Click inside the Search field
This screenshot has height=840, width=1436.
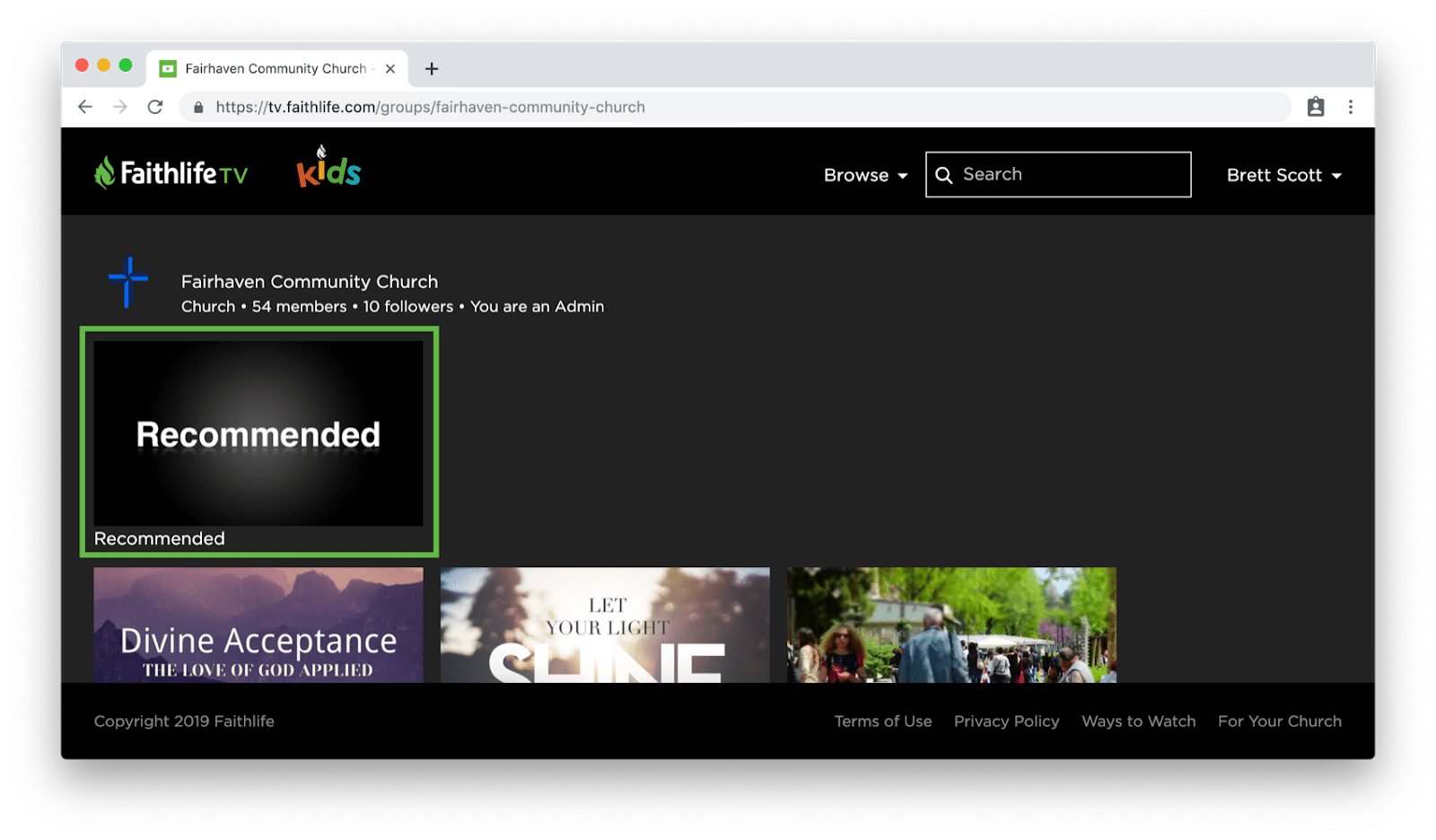click(x=1058, y=174)
